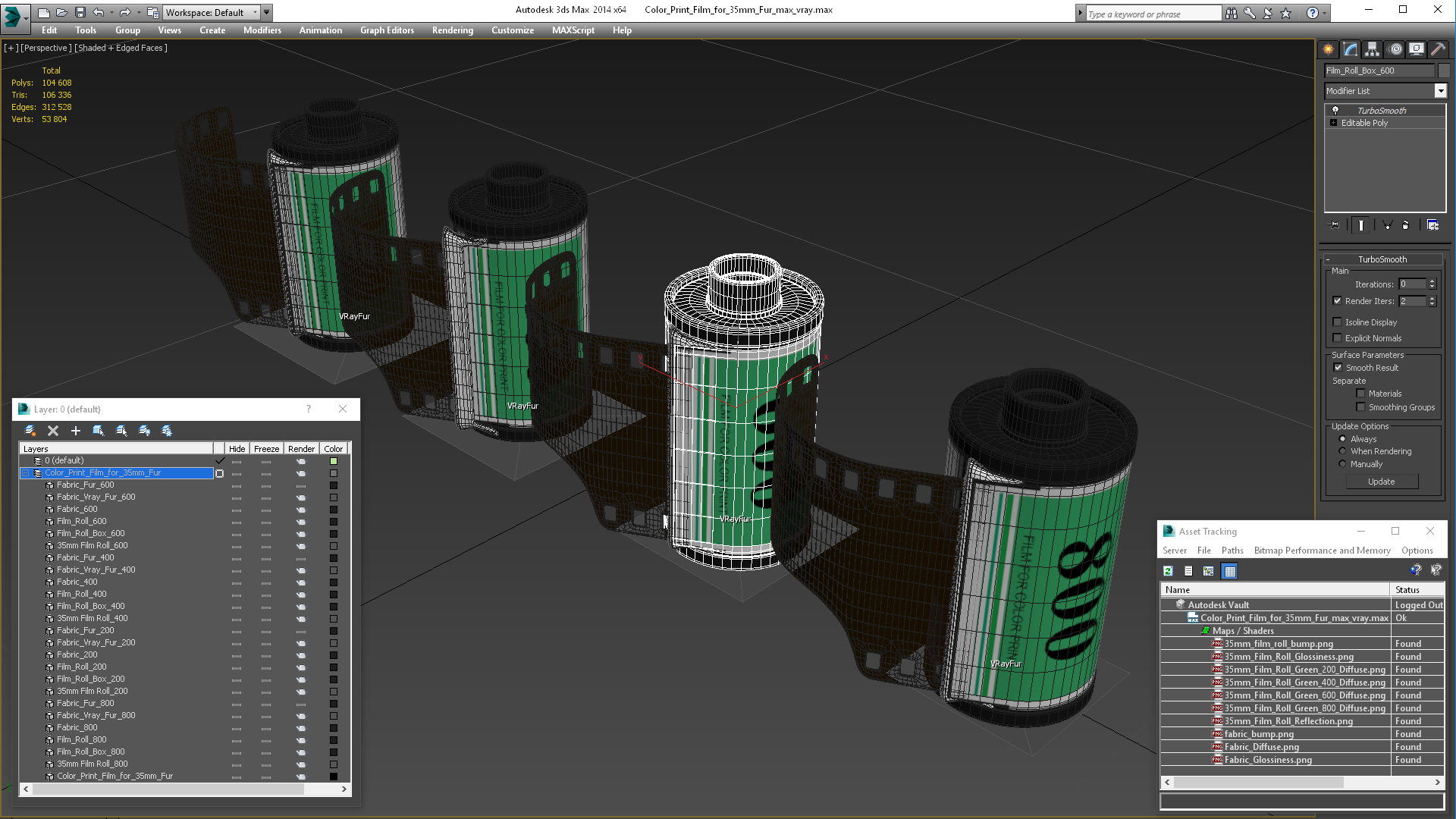
Task: Click the New Scene toolbar icon
Action: 44,13
